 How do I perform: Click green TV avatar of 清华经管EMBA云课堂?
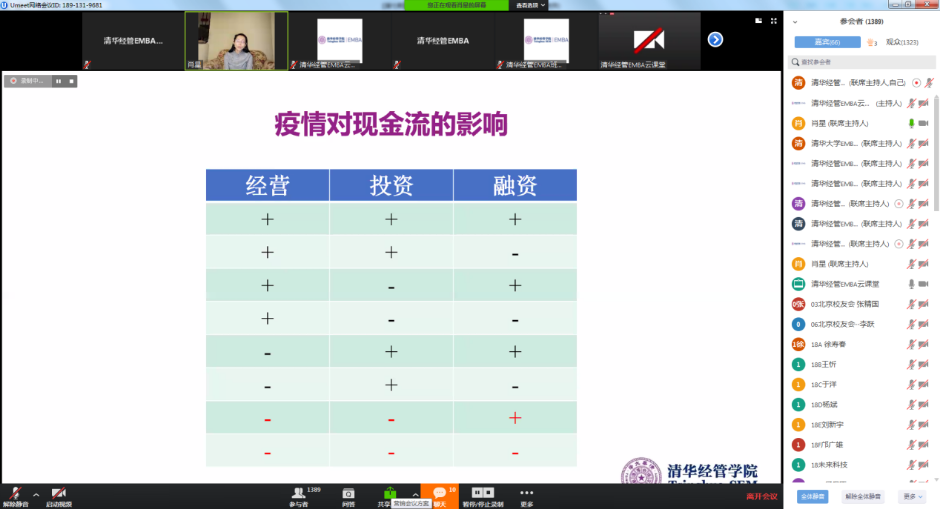tap(798, 284)
